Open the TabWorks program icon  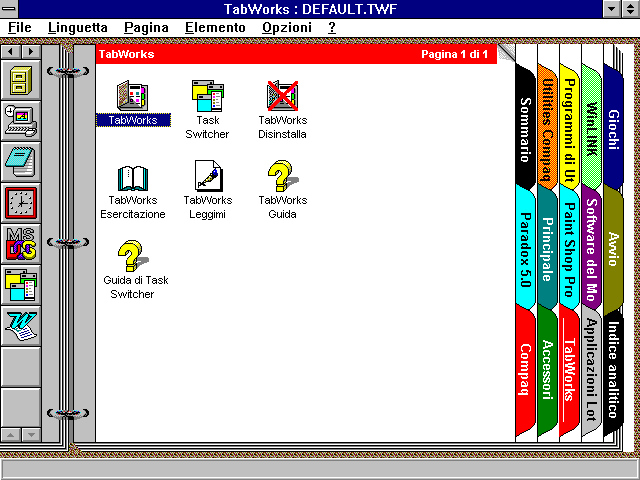tap(133, 96)
